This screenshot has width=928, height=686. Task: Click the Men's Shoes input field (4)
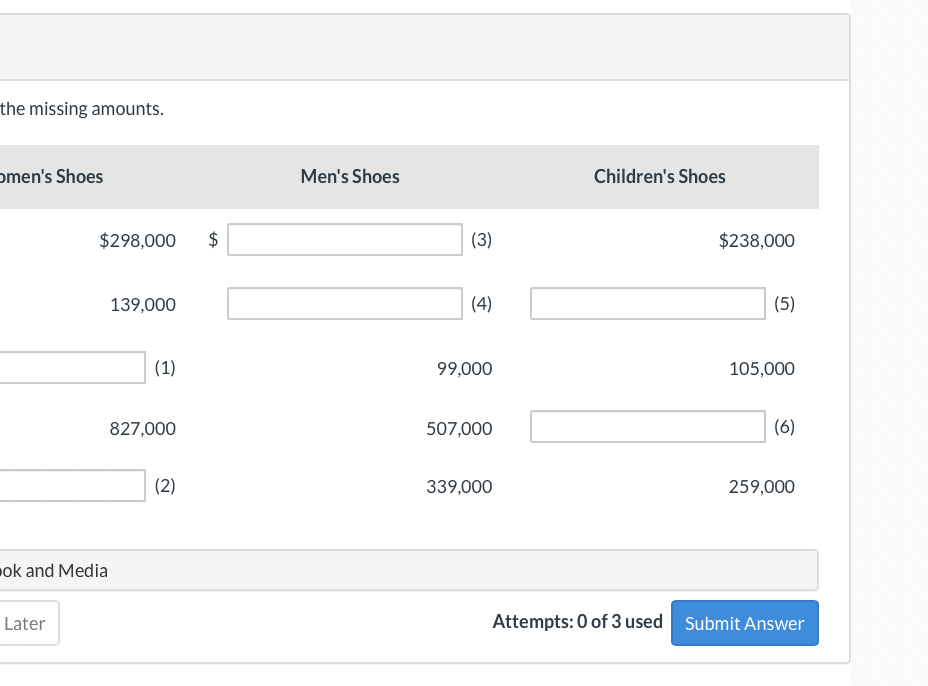pyautogui.click(x=345, y=304)
